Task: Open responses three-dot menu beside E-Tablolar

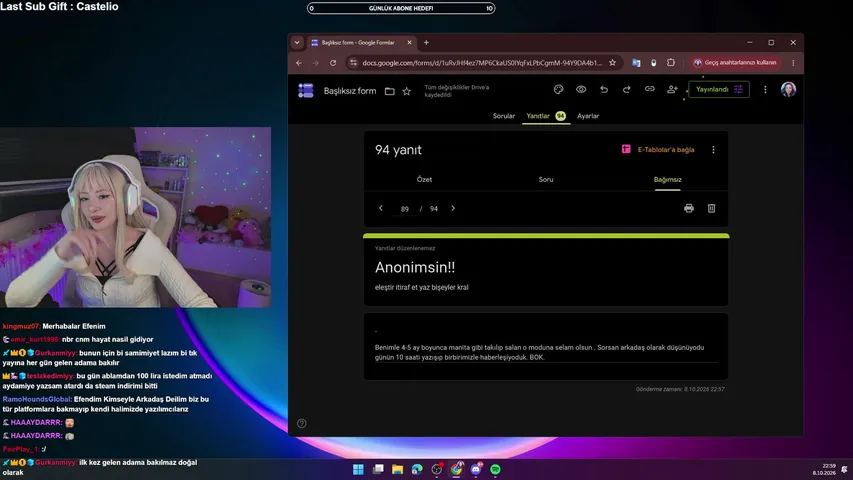Action: [x=713, y=150]
